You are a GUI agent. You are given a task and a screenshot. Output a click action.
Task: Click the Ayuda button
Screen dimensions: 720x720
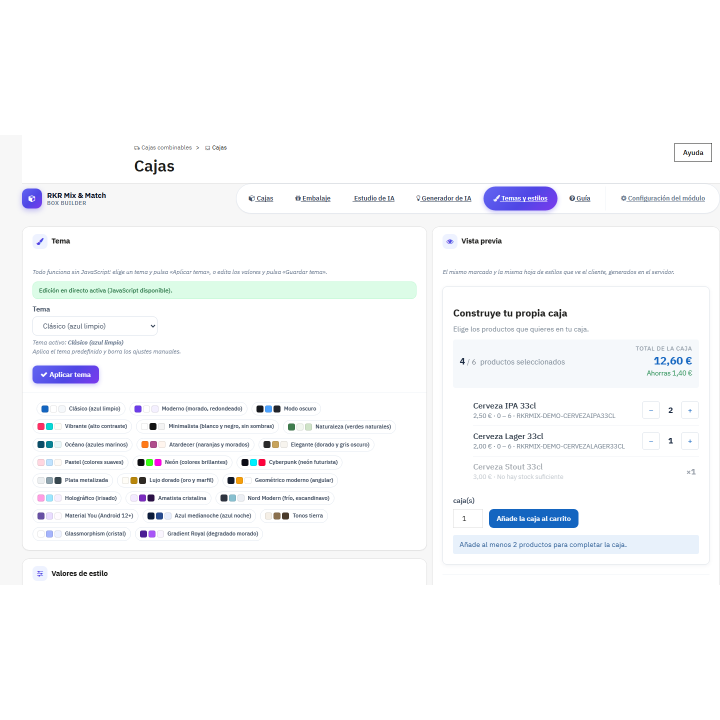tap(692, 152)
